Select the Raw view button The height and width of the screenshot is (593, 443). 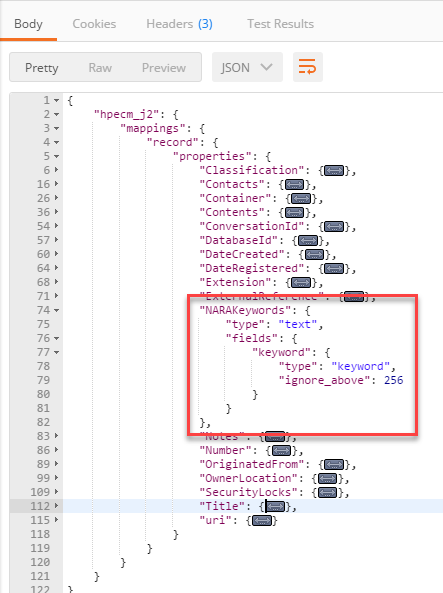click(x=100, y=68)
